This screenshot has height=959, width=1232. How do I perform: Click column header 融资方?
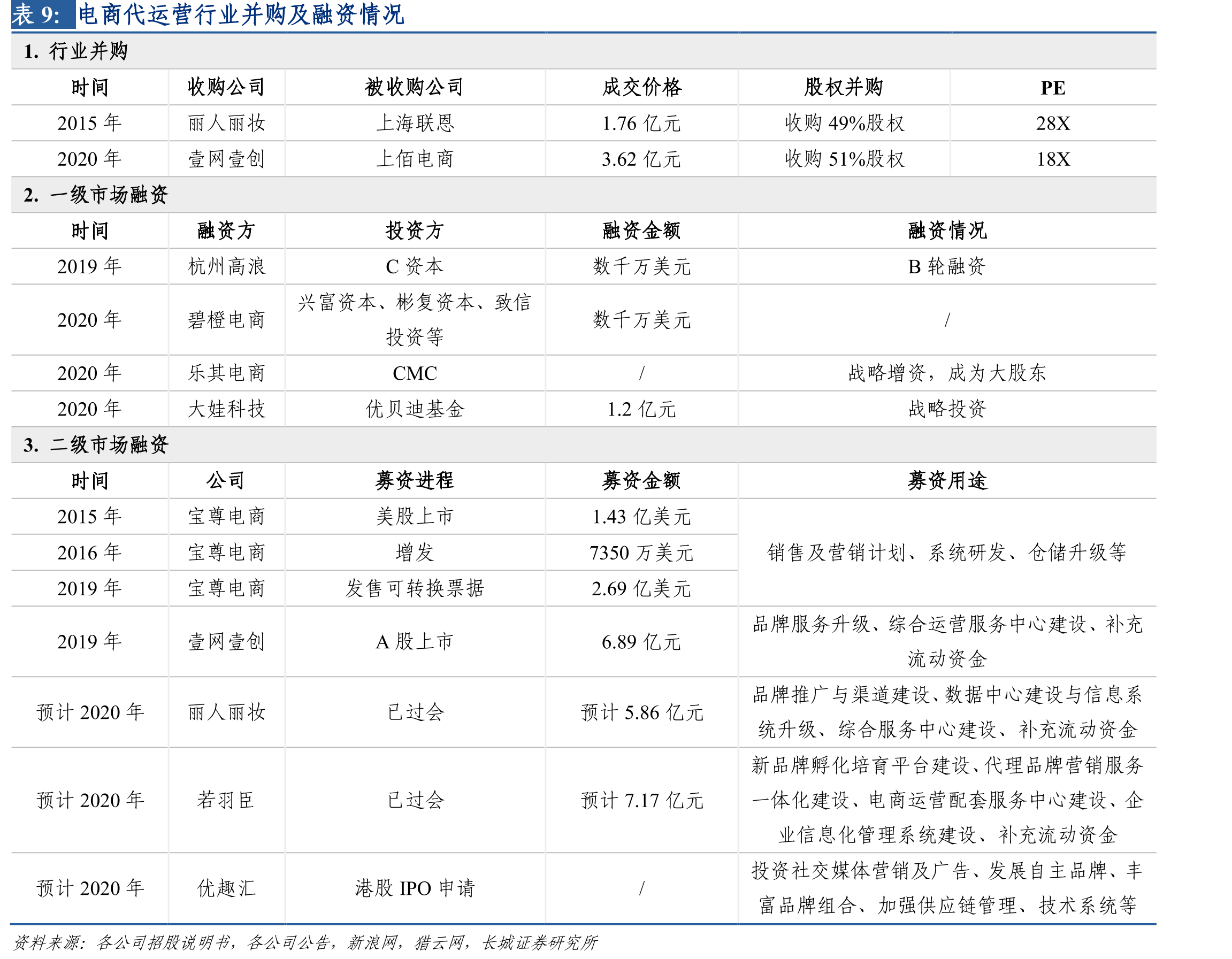point(226,231)
